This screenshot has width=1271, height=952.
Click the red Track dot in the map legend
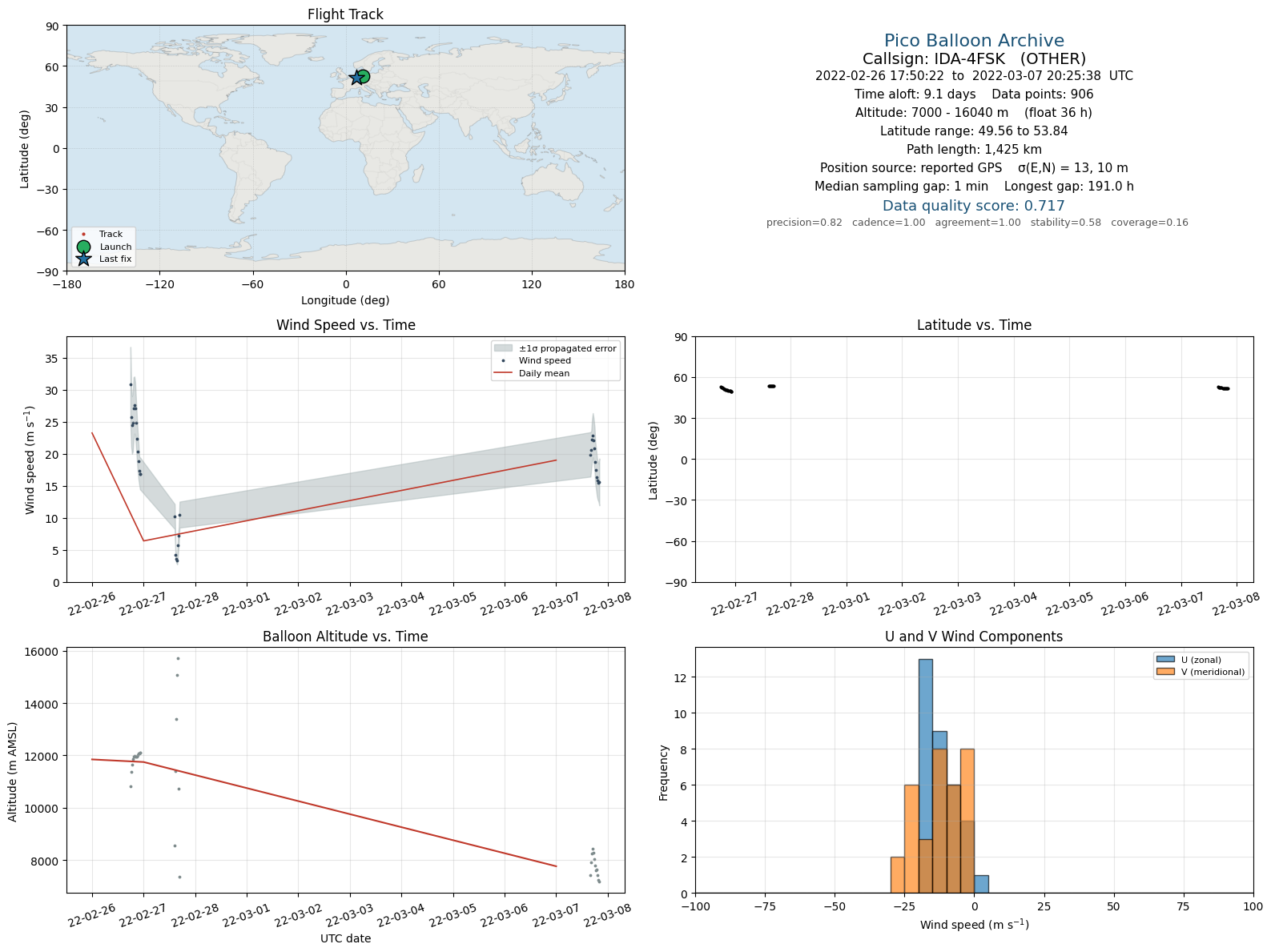[x=83, y=235]
